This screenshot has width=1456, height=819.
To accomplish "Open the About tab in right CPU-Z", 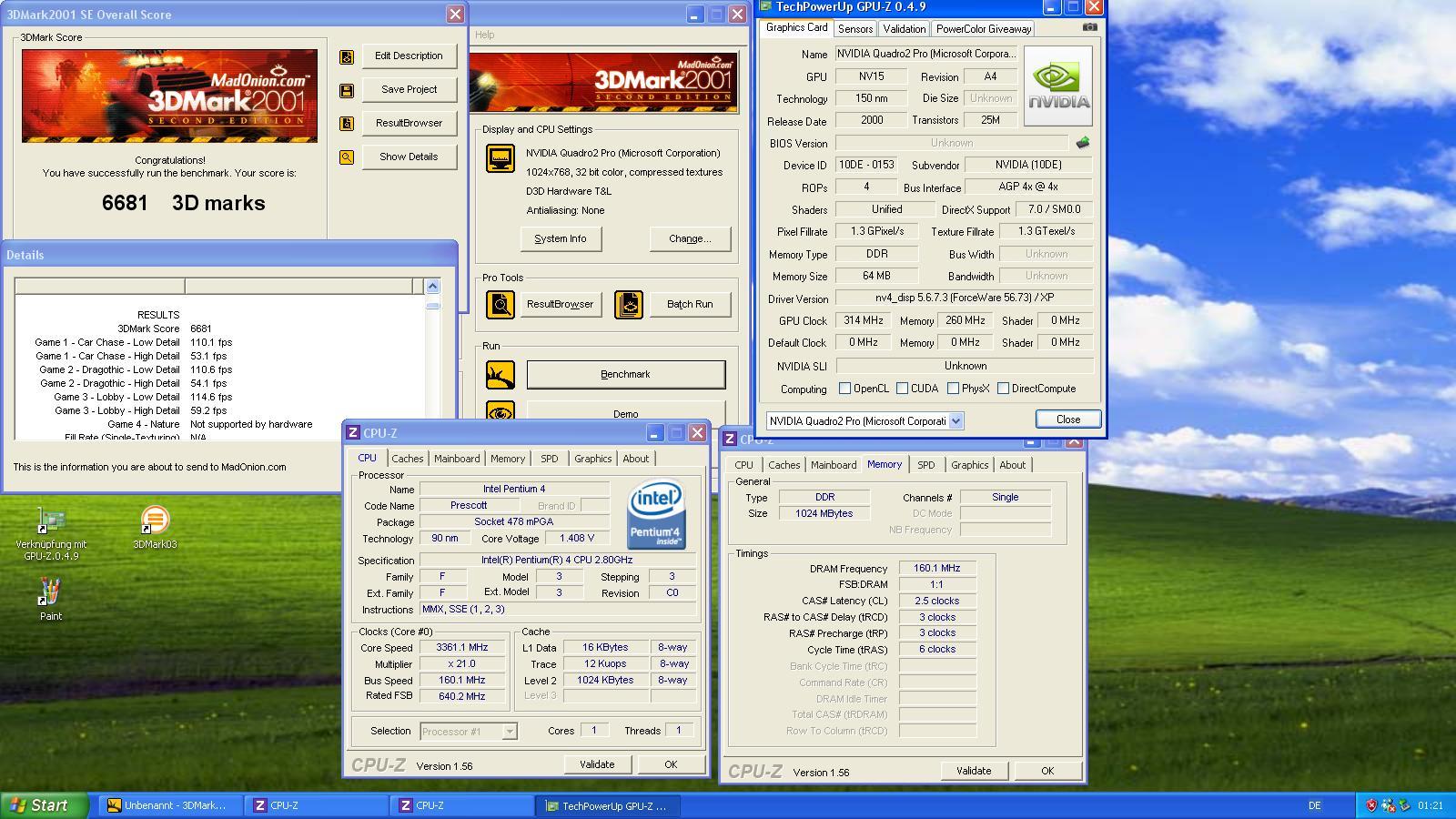I will click(x=1012, y=465).
